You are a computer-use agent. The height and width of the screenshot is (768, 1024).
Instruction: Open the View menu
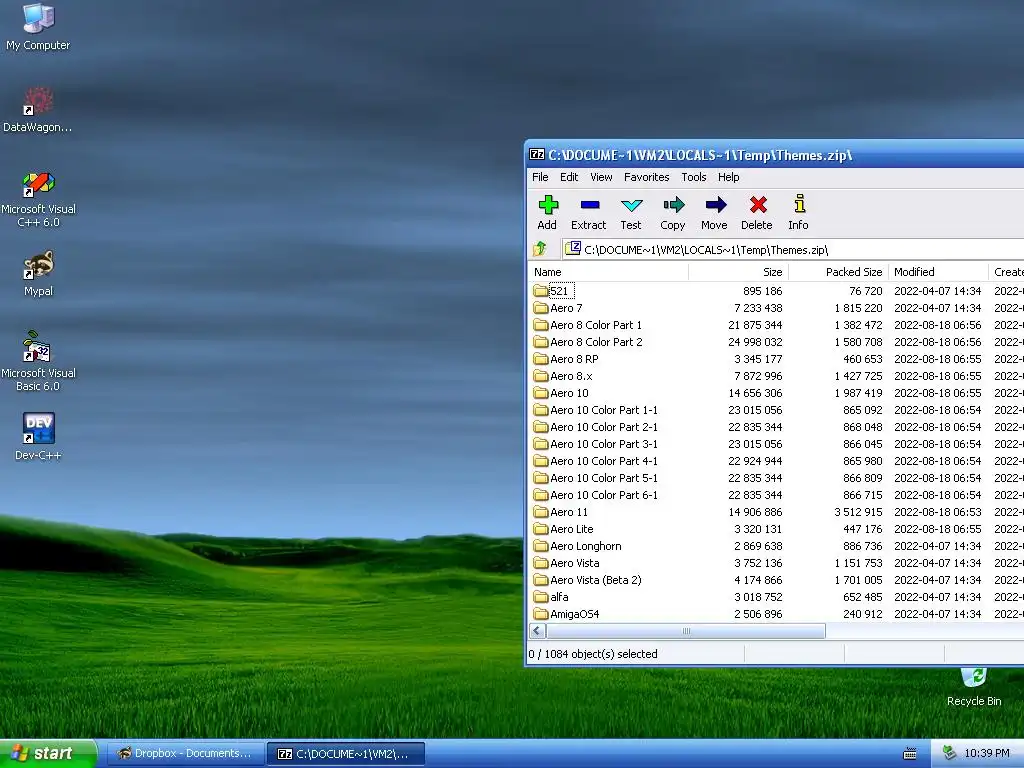601,177
